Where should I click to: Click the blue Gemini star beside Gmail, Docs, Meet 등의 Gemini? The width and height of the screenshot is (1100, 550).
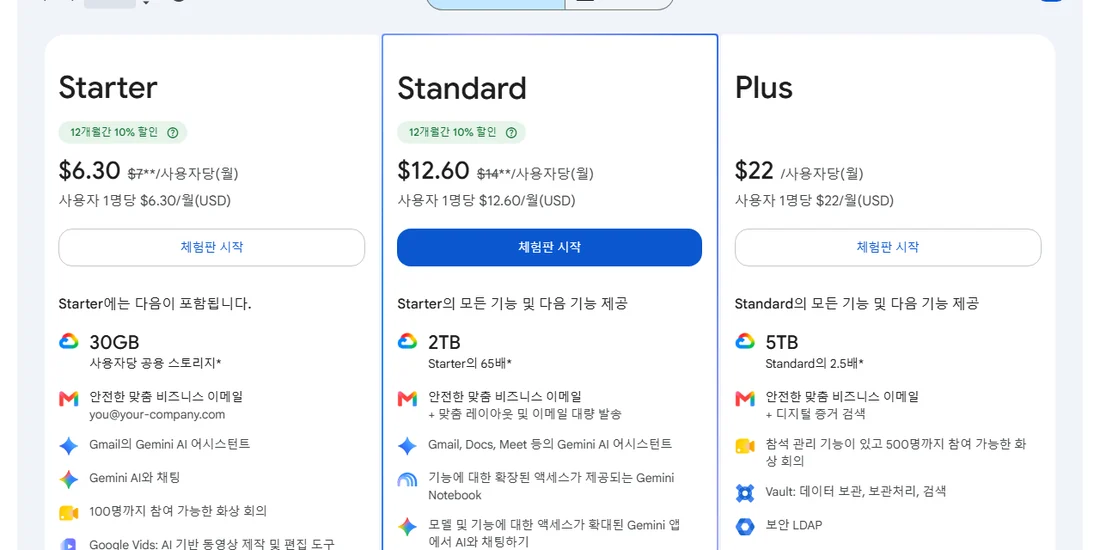click(407, 445)
